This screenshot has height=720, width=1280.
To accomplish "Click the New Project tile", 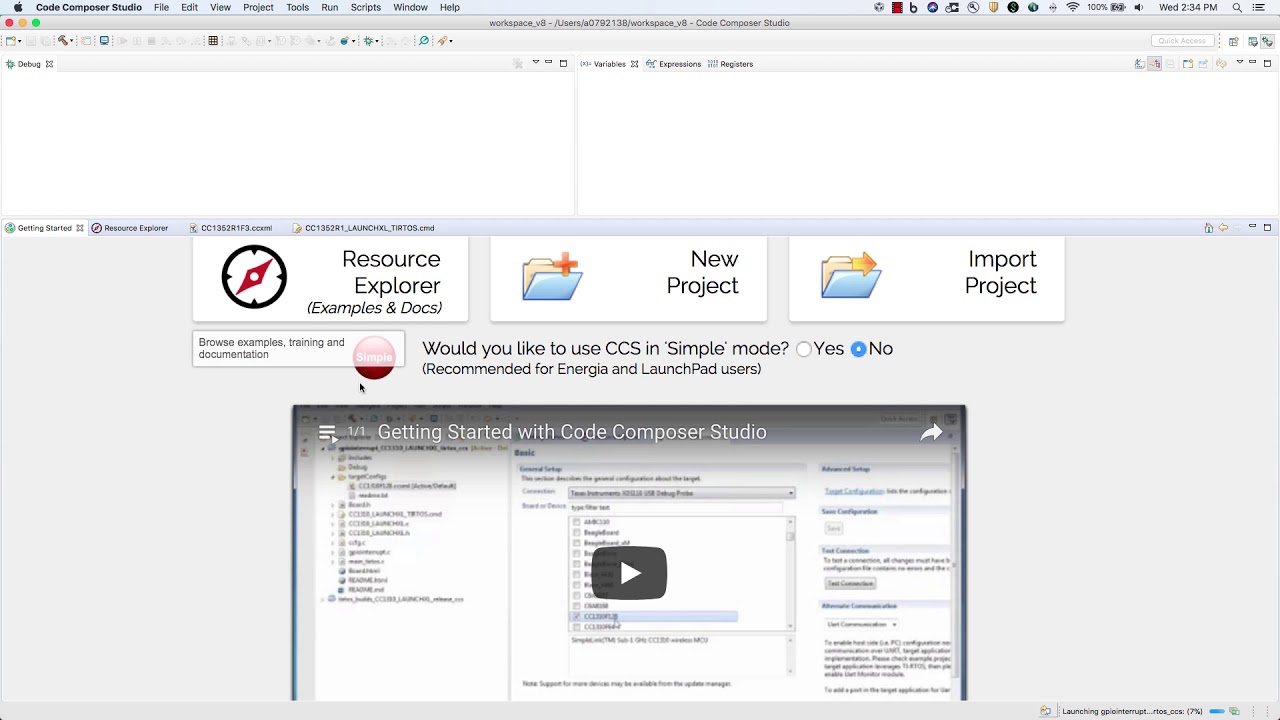I will [x=628, y=278].
